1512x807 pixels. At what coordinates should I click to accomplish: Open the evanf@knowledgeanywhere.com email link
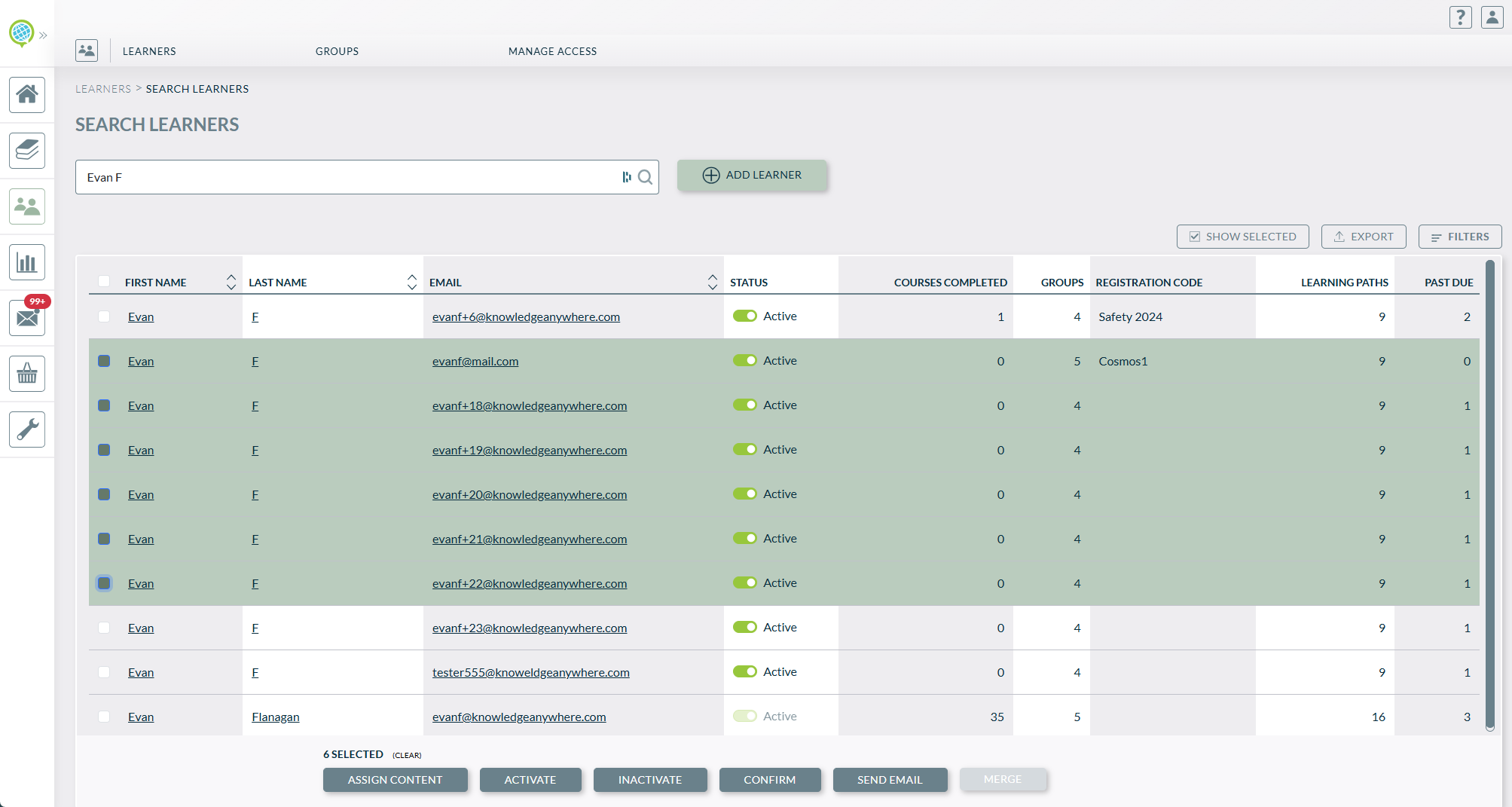518,717
